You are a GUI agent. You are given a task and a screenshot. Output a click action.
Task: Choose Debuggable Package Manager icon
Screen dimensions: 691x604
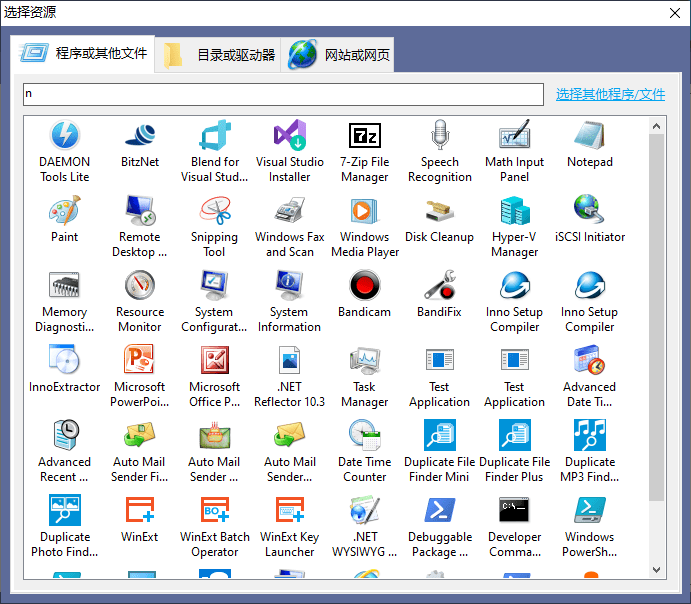pyautogui.click(x=439, y=510)
